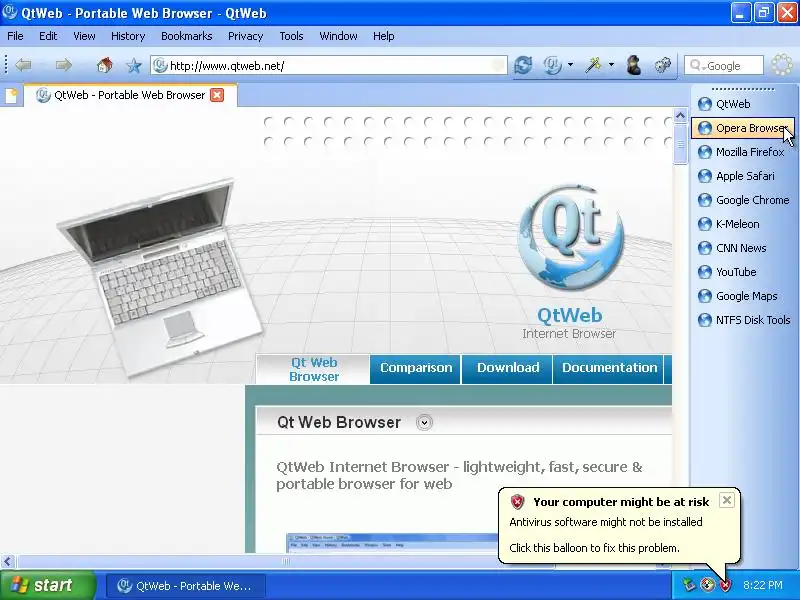
Task: Open the NTFS Disk Tools bookmark
Action: pyautogui.click(x=744, y=320)
